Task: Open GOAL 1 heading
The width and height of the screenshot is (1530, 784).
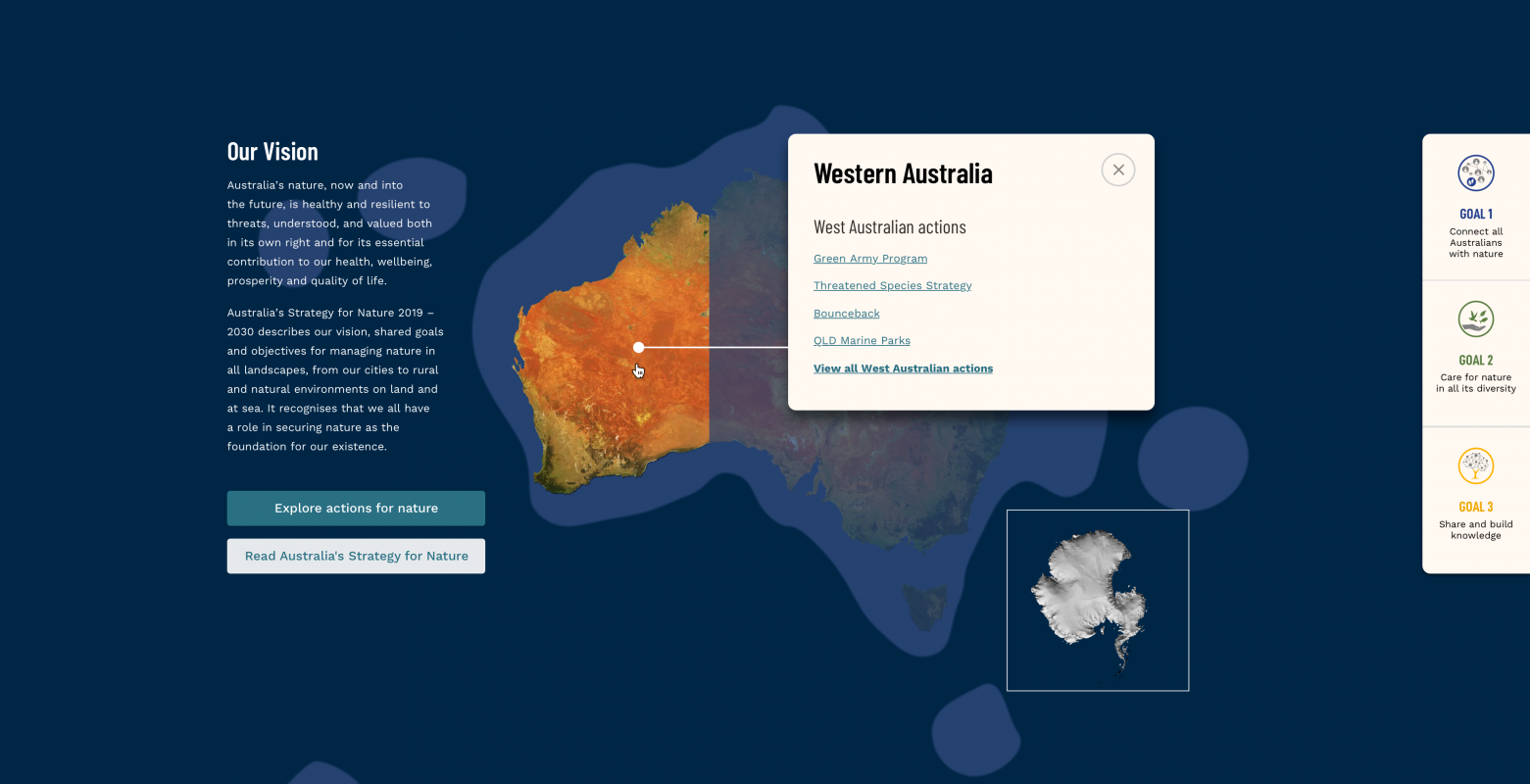Action: coord(1476,214)
